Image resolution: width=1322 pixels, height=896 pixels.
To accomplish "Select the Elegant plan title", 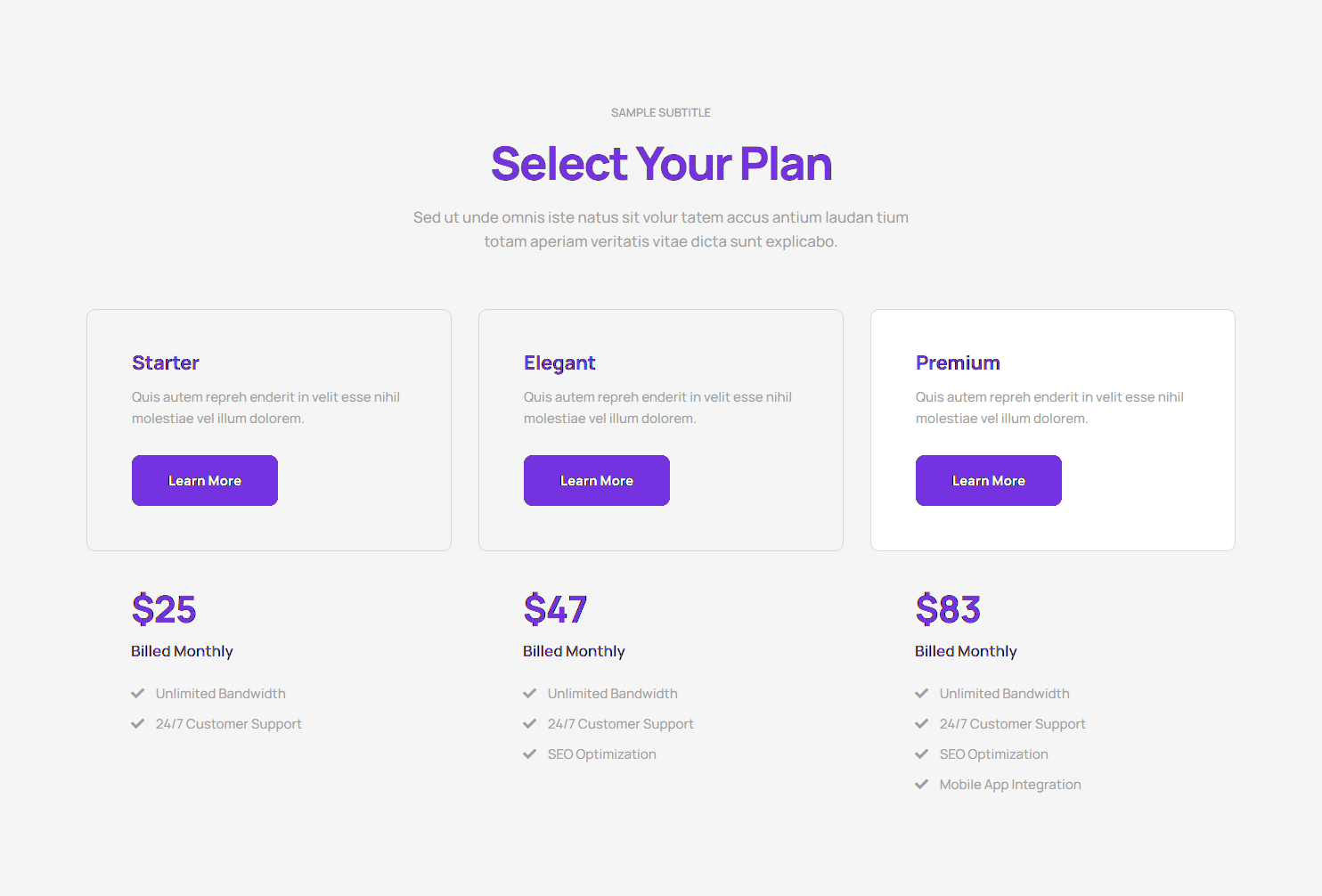I will 559,362.
